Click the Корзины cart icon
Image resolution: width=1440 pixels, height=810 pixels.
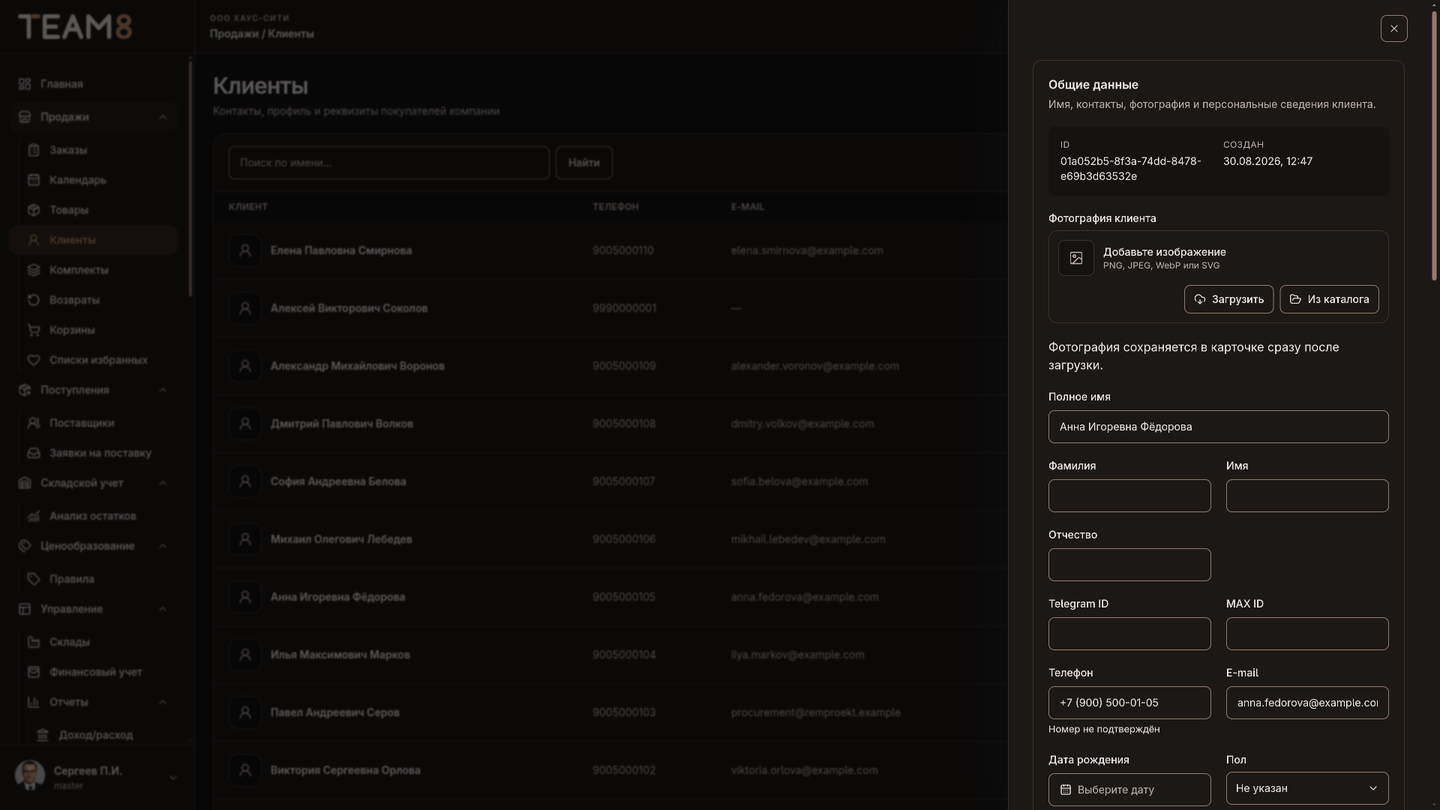click(33, 330)
